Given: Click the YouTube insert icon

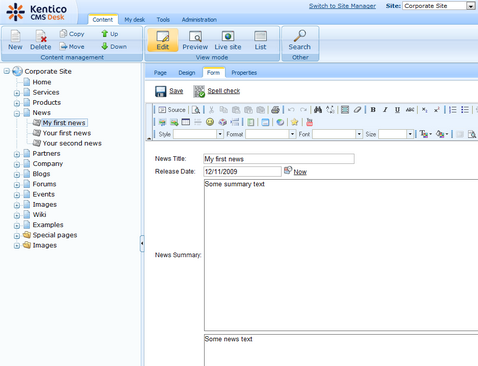Looking at the screenshot, I should point(309,122).
